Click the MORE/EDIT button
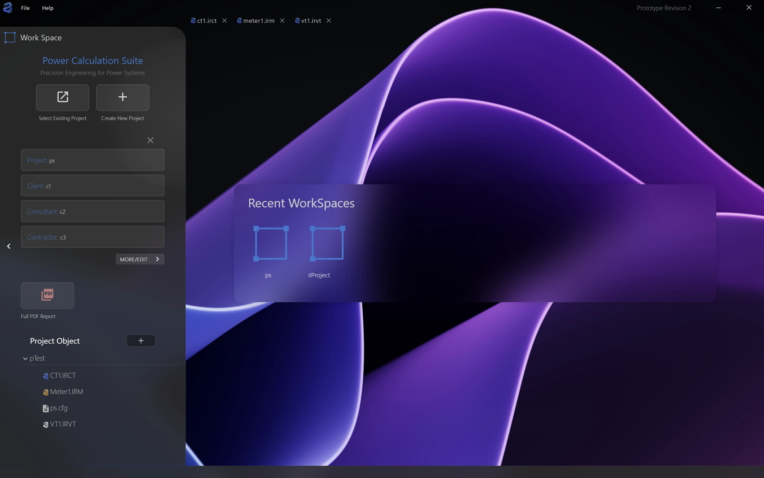The image size is (764, 478). 140,259
